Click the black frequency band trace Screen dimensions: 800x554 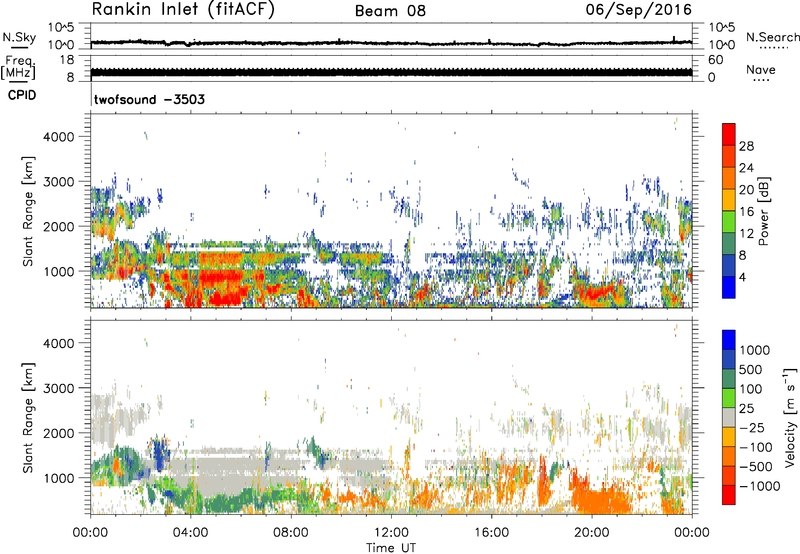coord(391,72)
